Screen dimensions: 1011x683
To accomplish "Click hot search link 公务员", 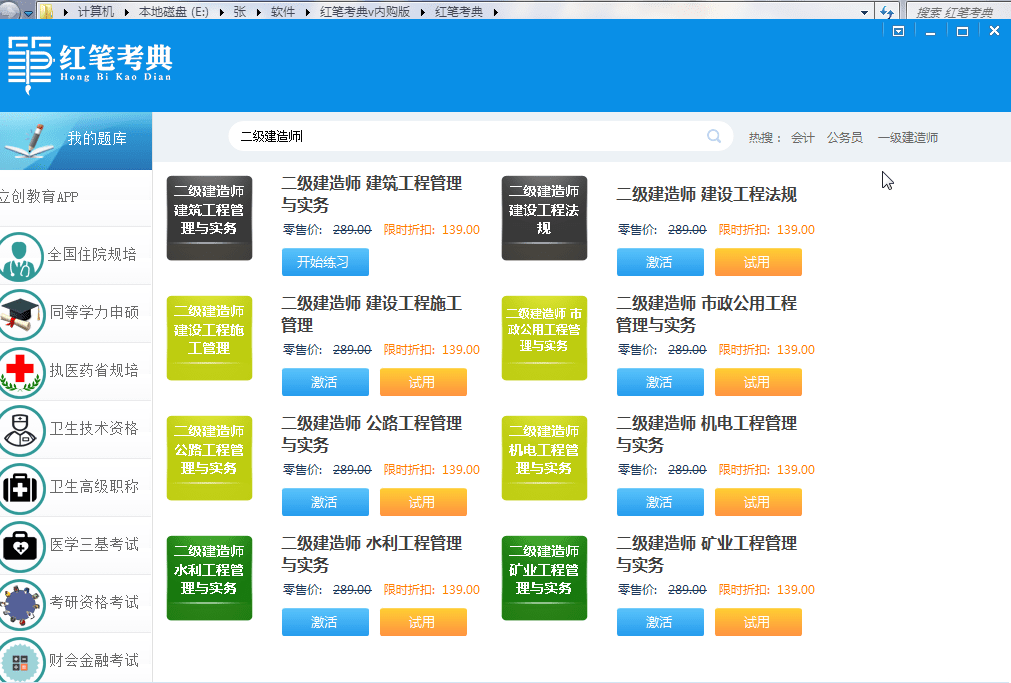I will tap(845, 137).
